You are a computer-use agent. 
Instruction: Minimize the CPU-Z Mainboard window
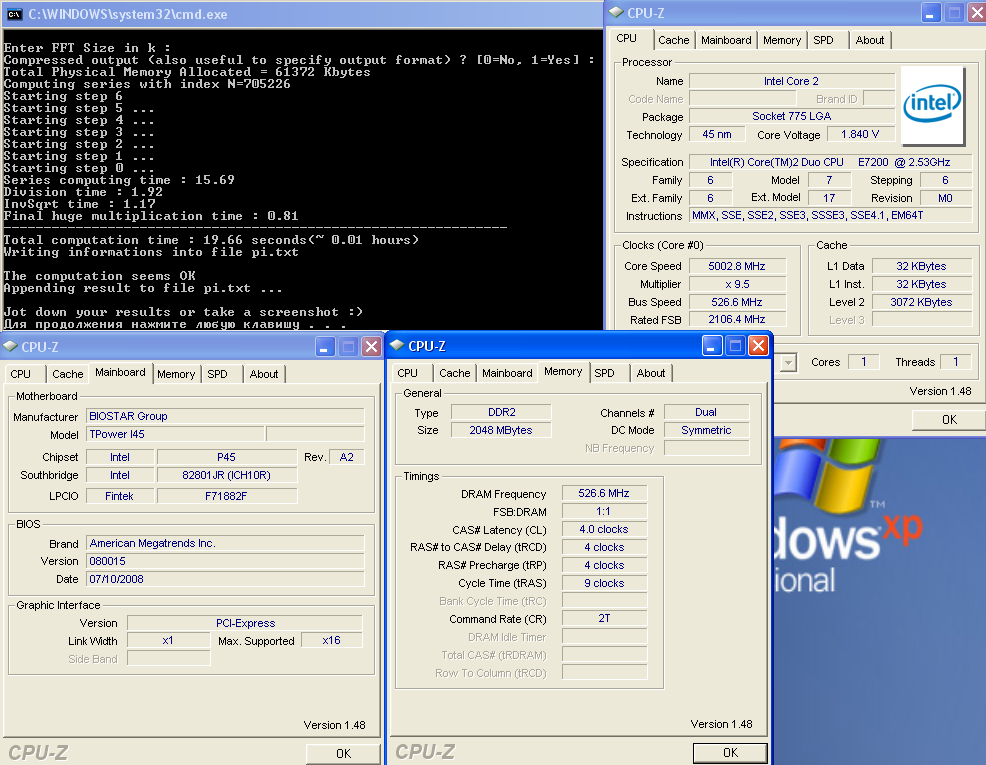pos(324,347)
